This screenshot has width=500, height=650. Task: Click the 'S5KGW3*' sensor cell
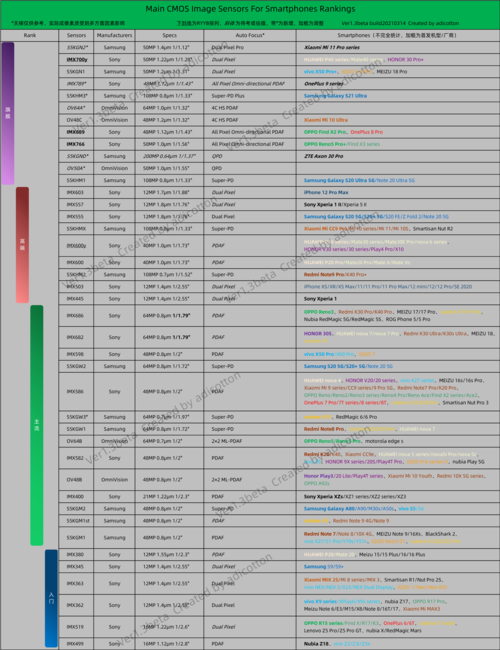click(x=77, y=417)
